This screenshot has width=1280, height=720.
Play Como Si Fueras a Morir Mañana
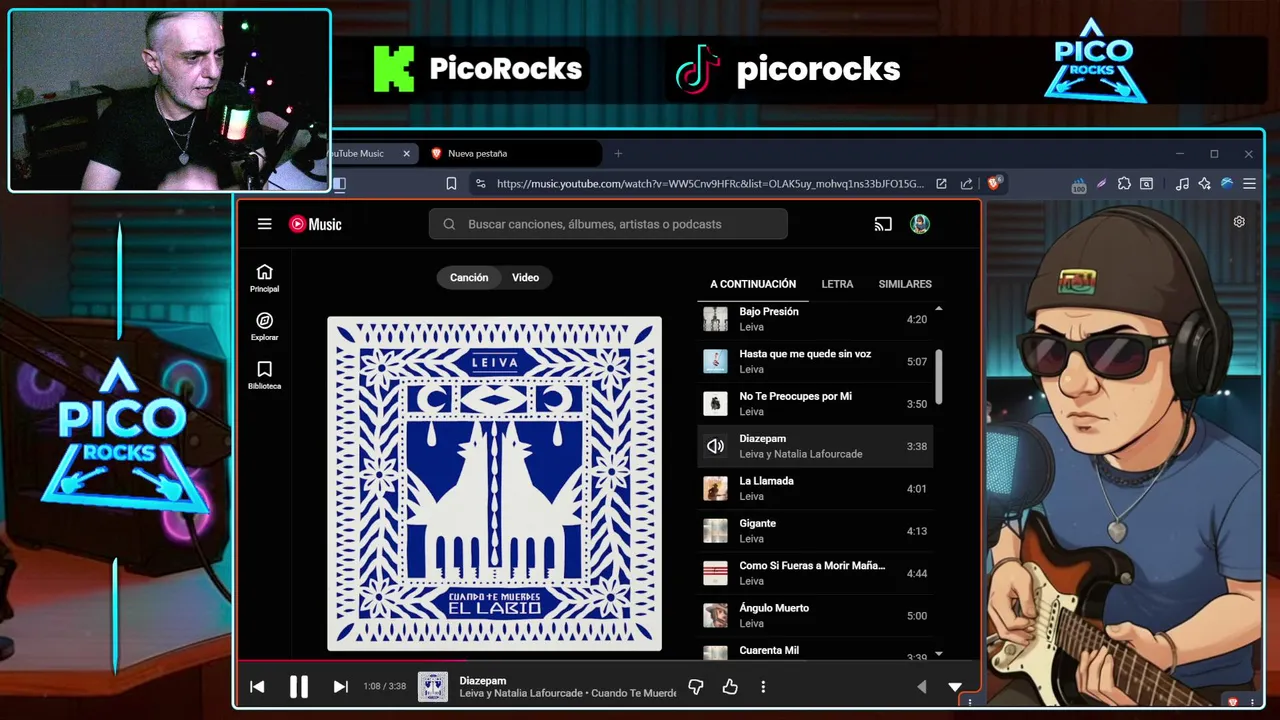(x=815, y=573)
